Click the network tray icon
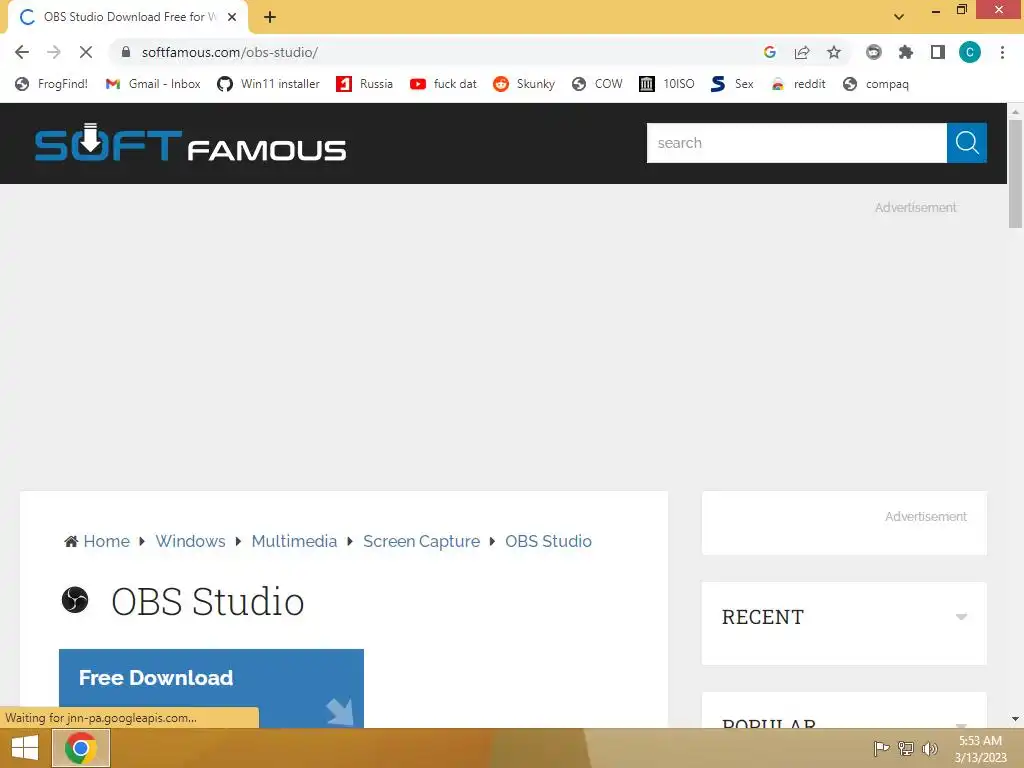Image resolution: width=1024 pixels, height=768 pixels. (x=906, y=748)
